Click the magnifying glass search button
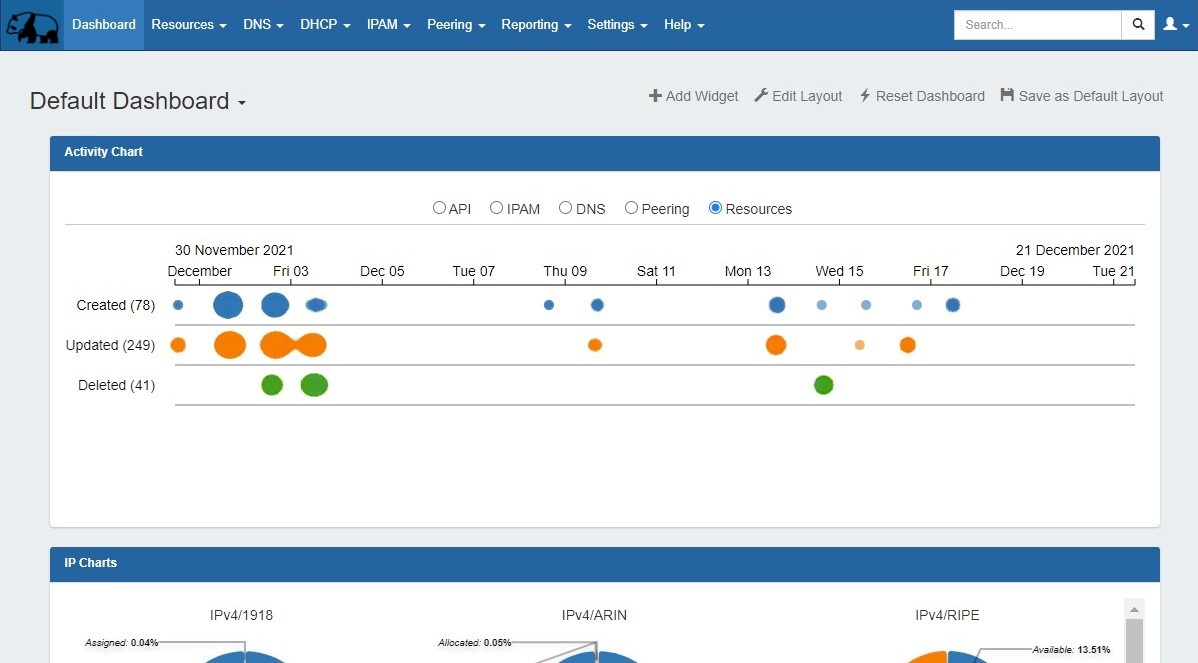 pyautogui.click(x=1138, y=25)
